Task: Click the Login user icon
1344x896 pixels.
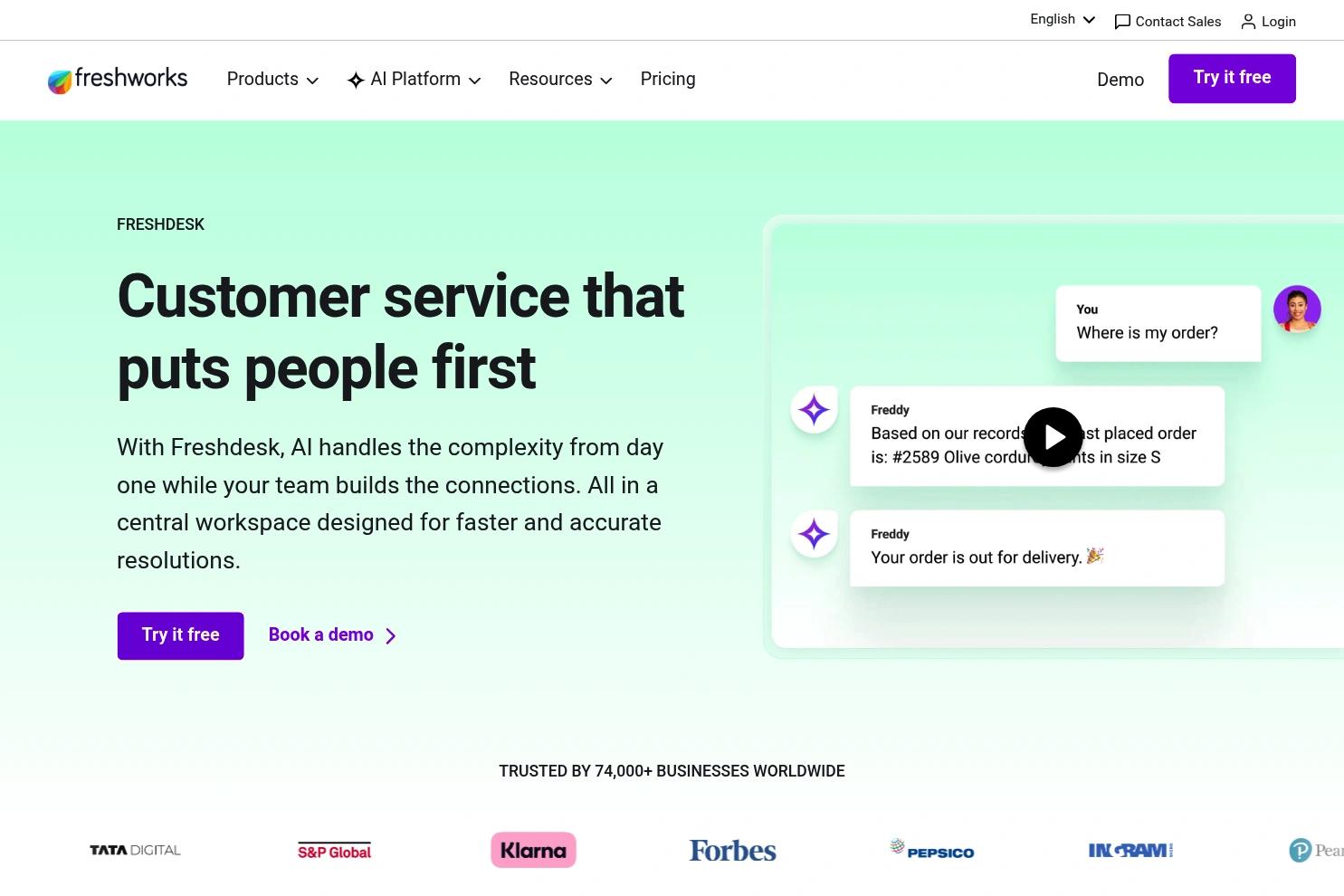Action: [x=1248, y=22]
